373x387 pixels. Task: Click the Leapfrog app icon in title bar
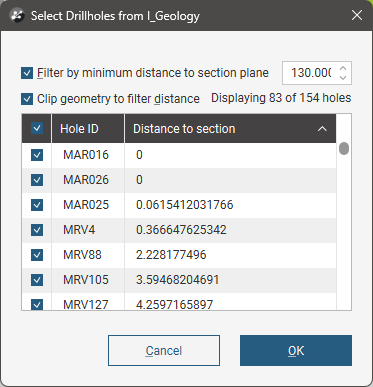(x=17, y=15)
